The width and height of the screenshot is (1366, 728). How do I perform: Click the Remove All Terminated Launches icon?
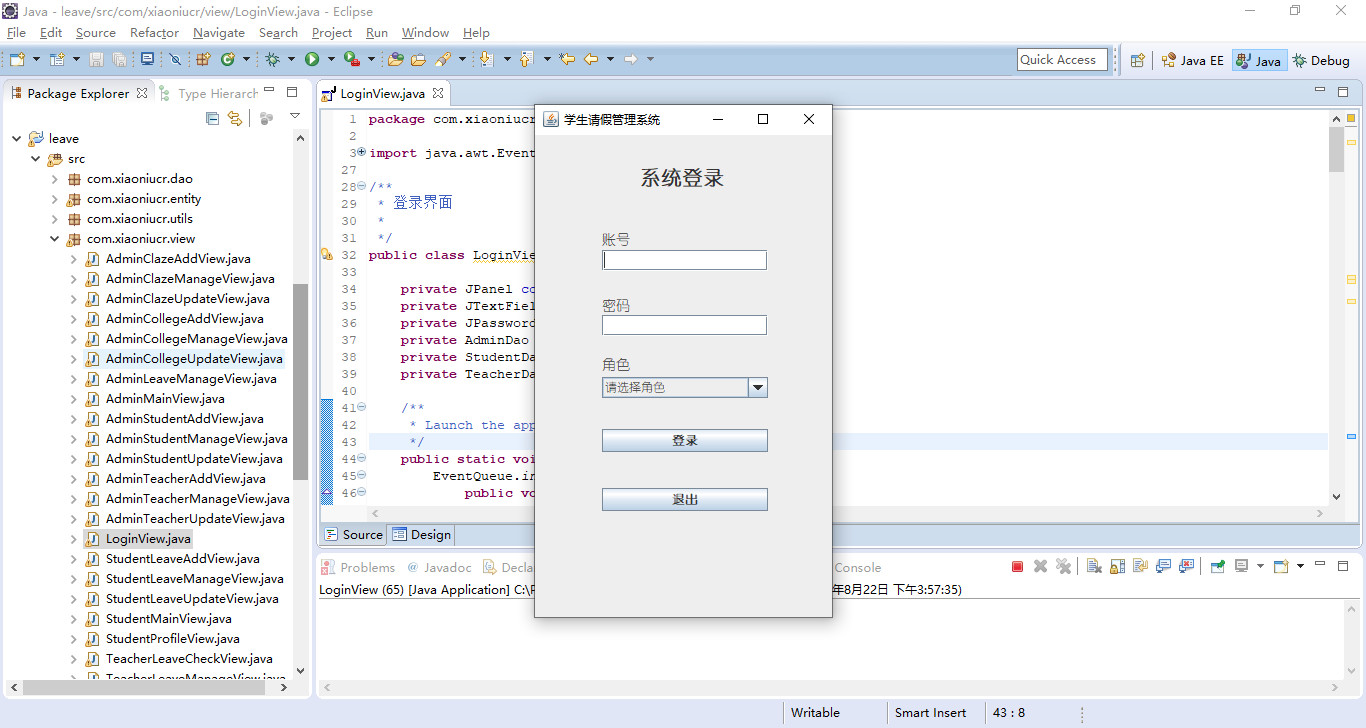1064,566
